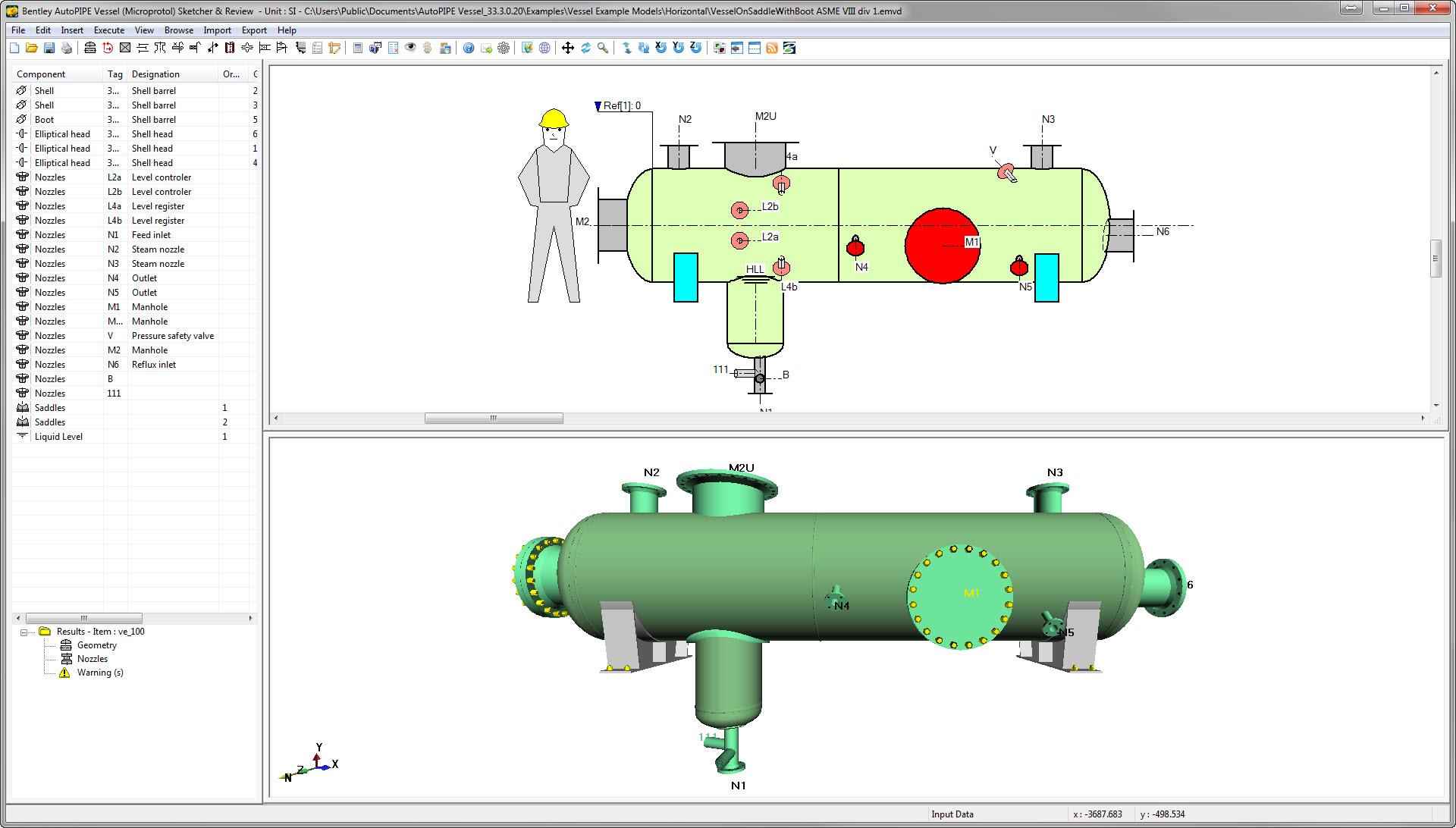Image resolution: width=1456 pixels, height=828 pixels.
Task: Save the model with the floppy disk icon
Action: click(x=49, y=48)
